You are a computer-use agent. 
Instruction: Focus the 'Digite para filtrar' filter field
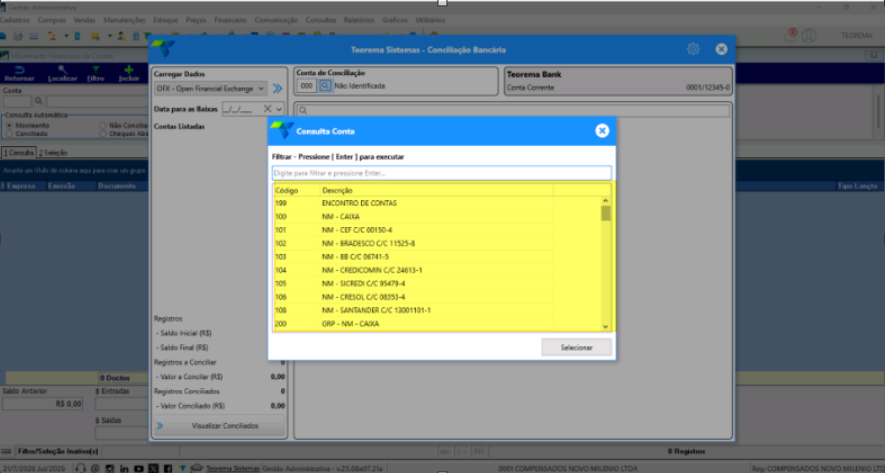441,173
